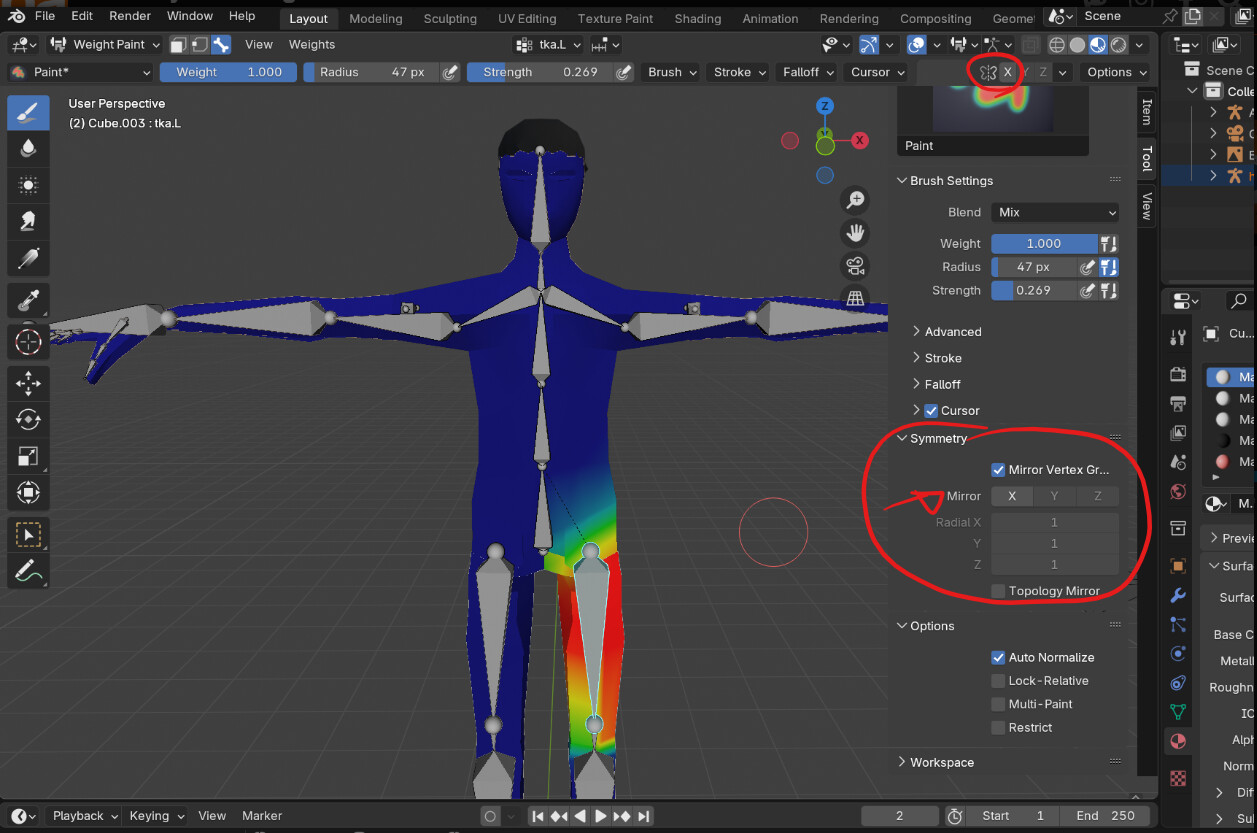Enable the Lock-Relative checkbox
Screen dimensions: 1257x833
coord(998,681)
